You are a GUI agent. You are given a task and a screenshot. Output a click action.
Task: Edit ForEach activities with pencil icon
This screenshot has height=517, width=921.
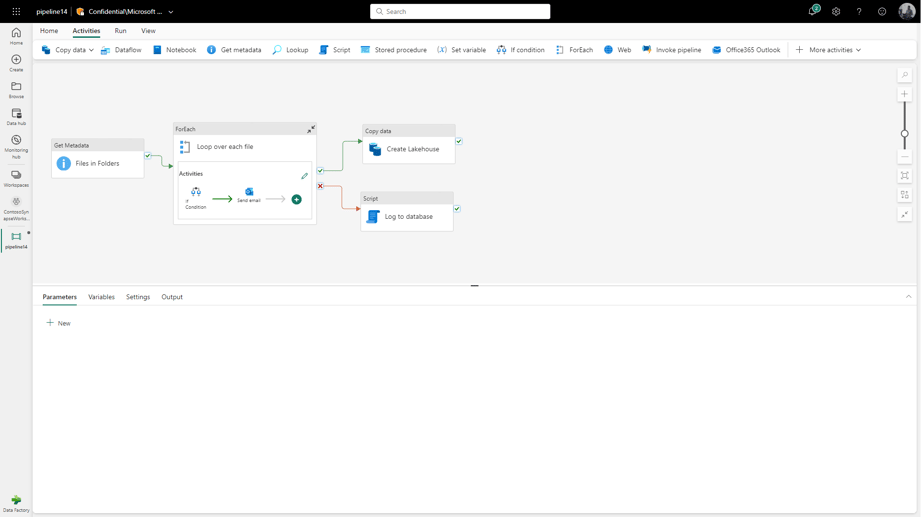tap(304, 176)
